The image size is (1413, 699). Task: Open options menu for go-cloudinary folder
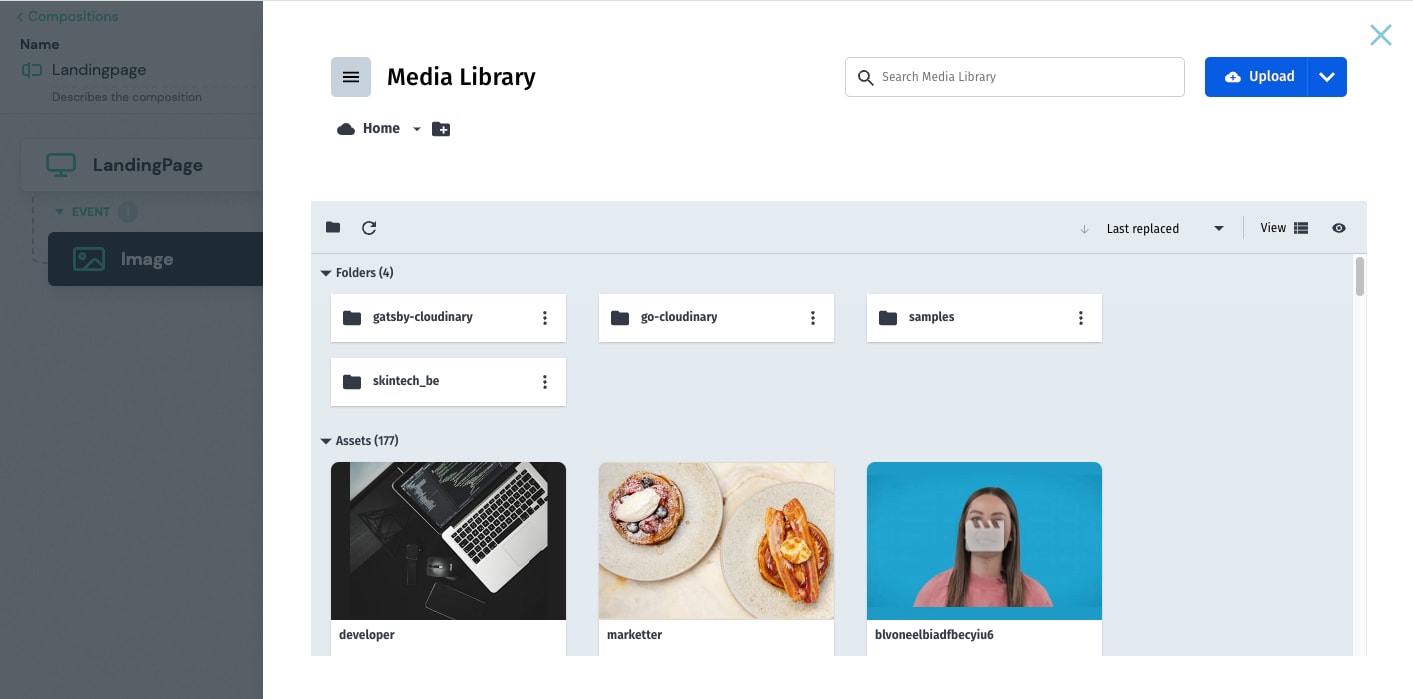813,318
